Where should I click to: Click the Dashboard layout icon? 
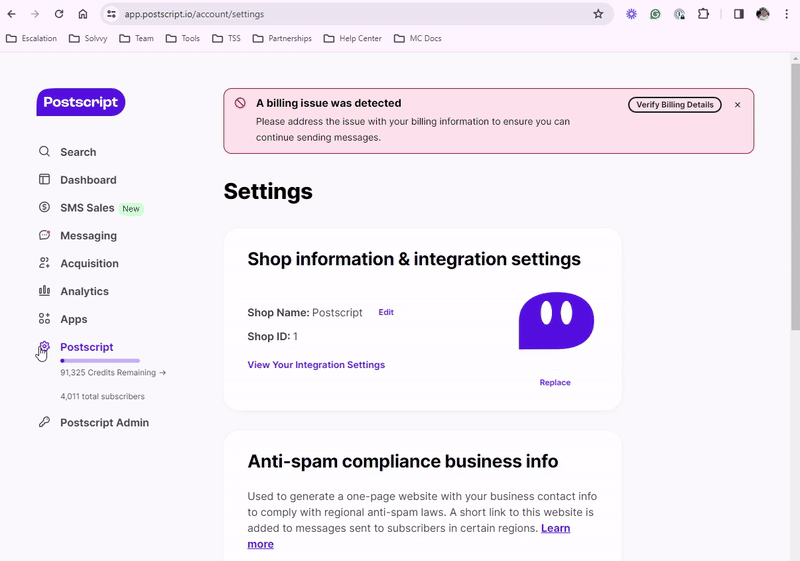44,180
